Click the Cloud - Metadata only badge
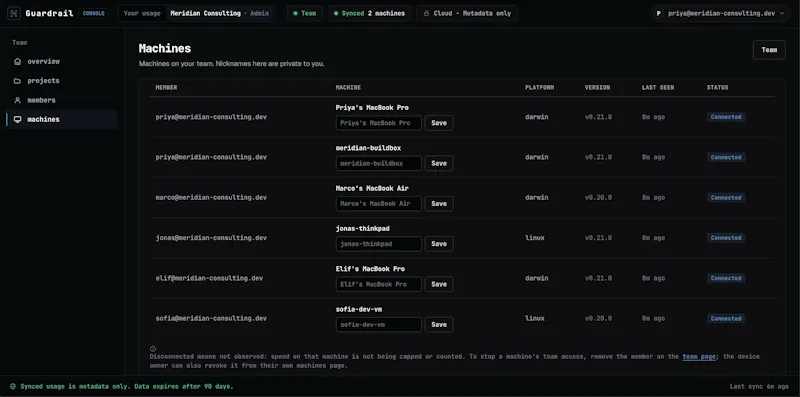Viewport: 800px width, 397px height. 467,13
